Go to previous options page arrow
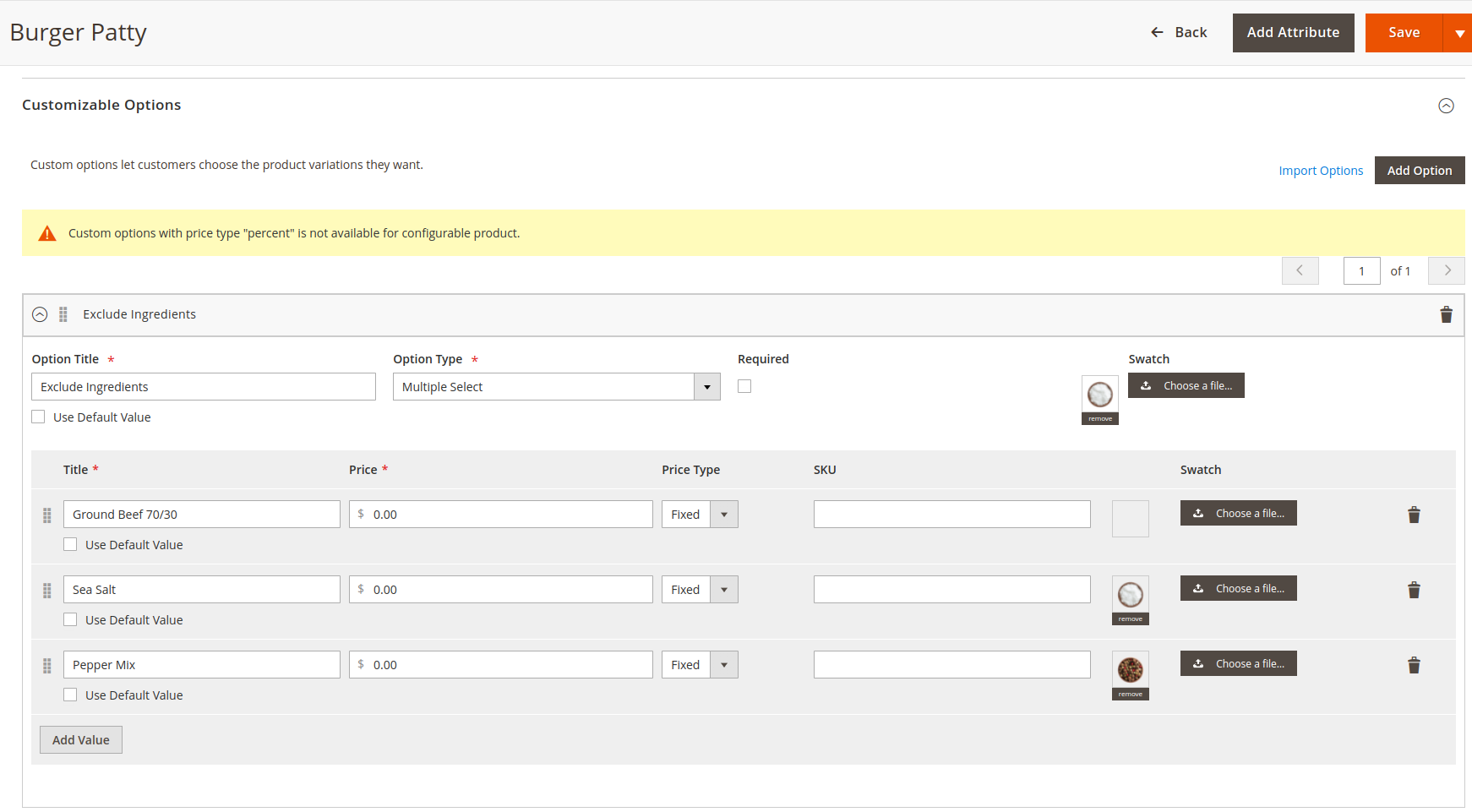Image resolution: width=1472 pixels, height=812 pixels. [1300, 270]
